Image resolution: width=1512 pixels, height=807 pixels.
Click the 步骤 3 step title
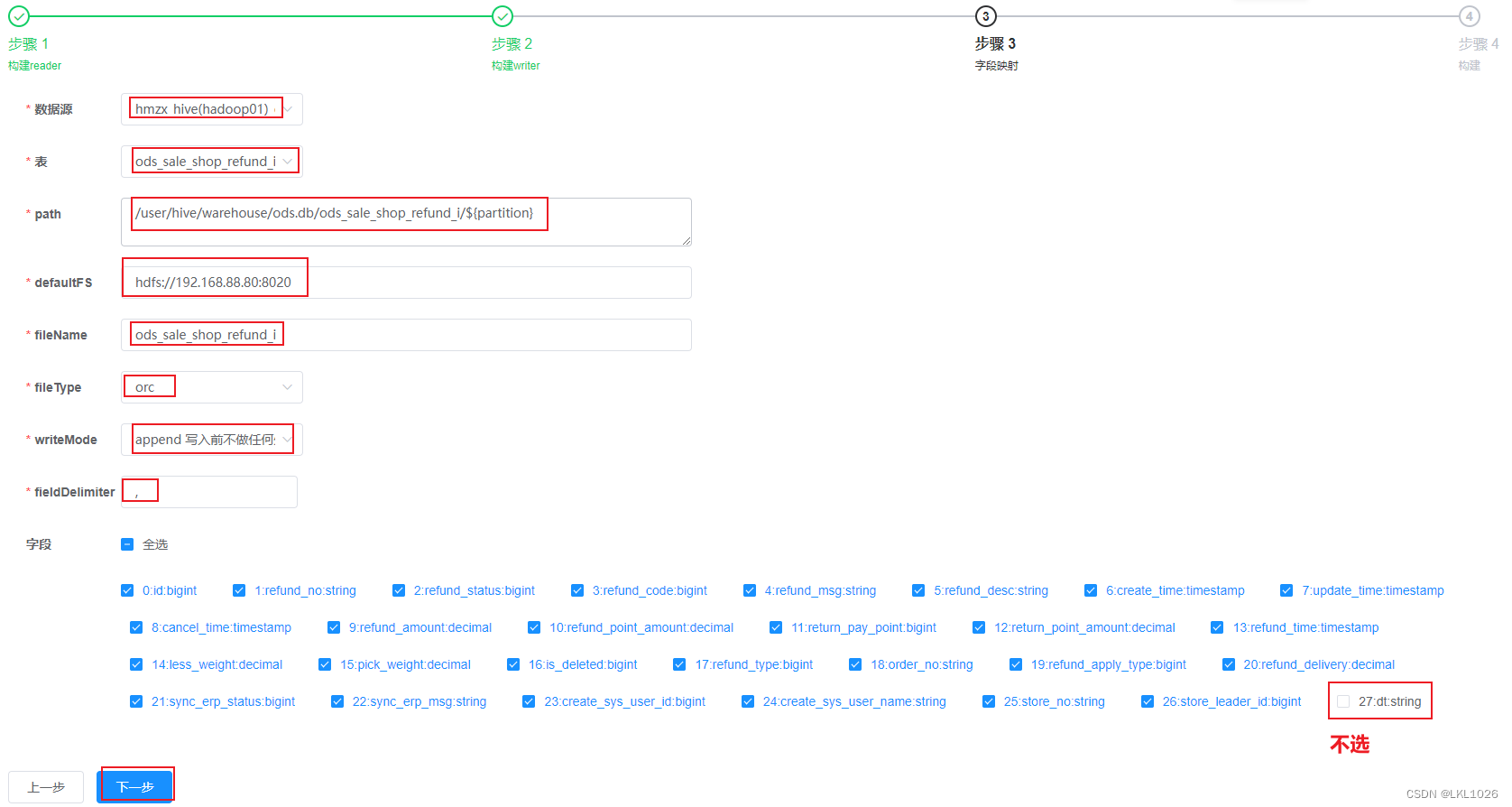tap(996, 43)
